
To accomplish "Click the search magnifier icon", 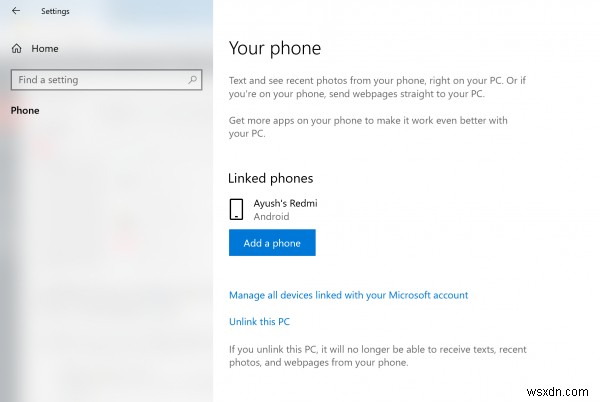I will (192, 80).
